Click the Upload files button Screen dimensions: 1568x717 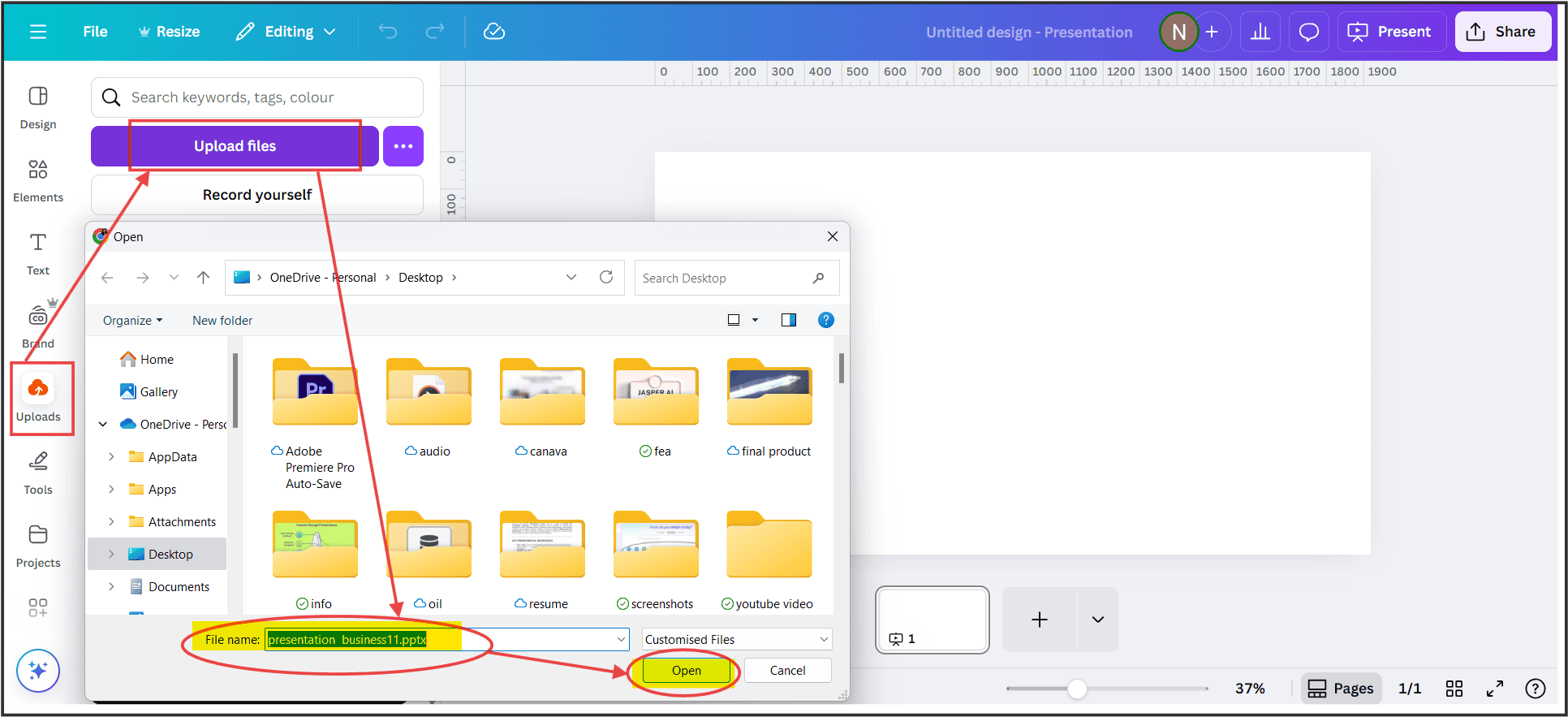(235, 146)
